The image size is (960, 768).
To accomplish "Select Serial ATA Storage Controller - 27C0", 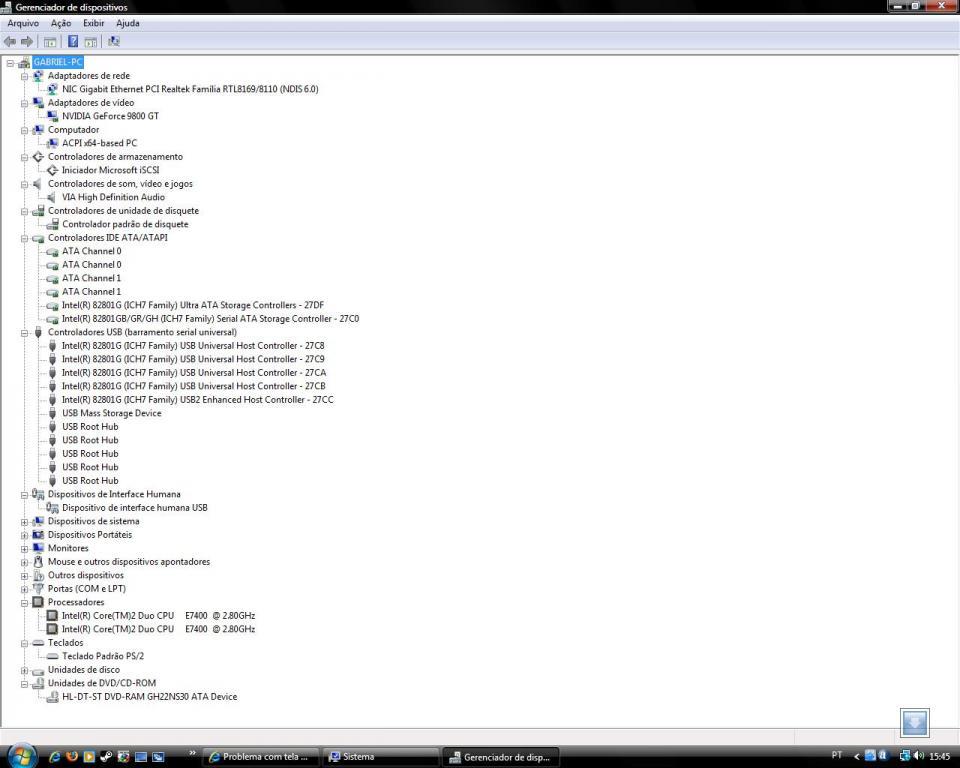I will click(x=210, y=318).
